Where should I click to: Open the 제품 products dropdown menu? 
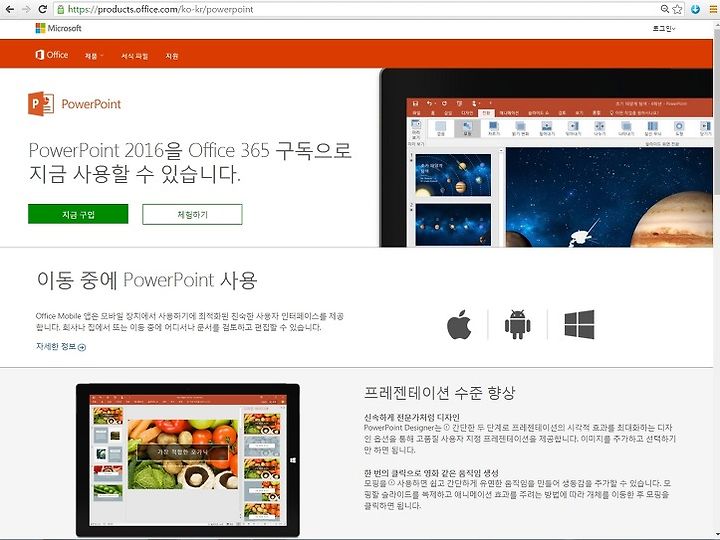pos(94,56)
